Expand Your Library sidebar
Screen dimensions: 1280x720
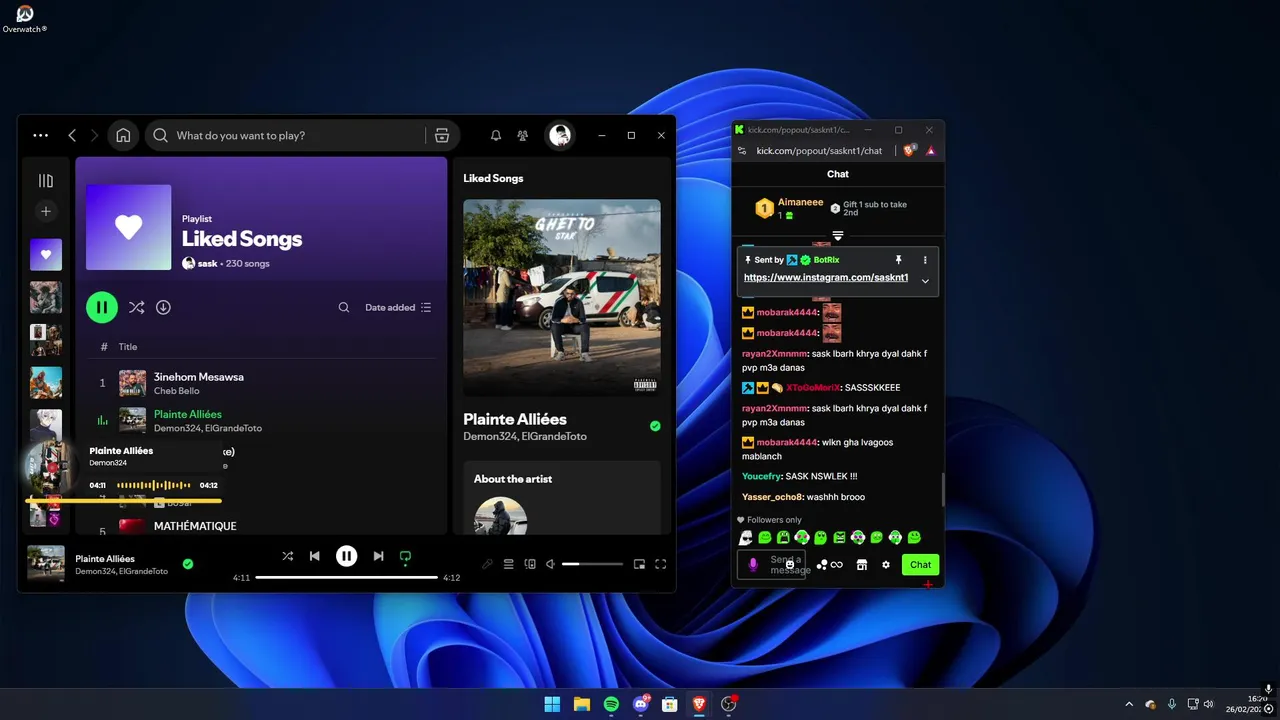(45, 181)
